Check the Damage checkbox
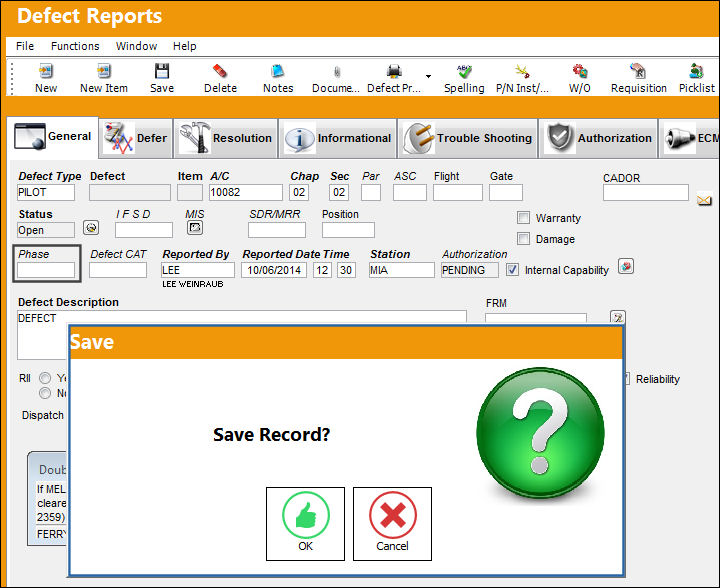 tap(523, 239)
